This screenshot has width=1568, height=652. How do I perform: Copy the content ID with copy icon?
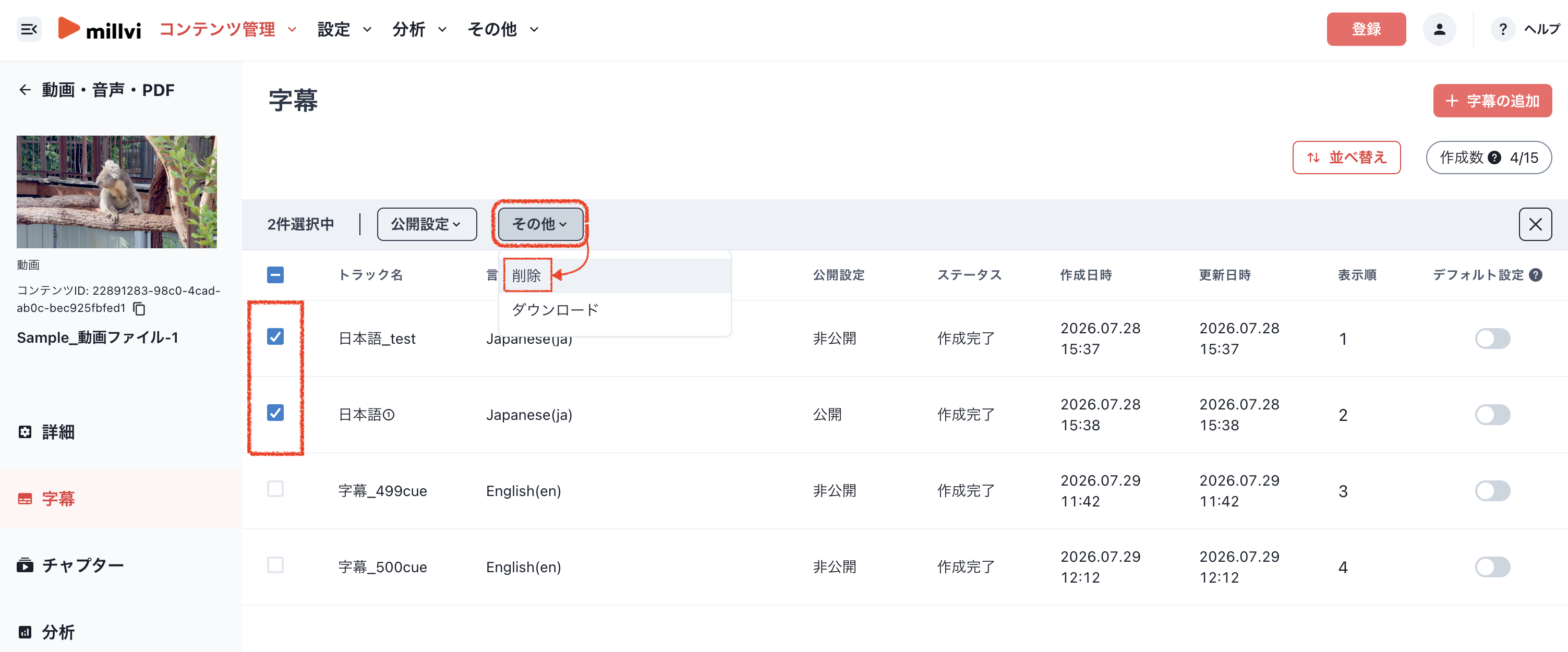point(139,309)
